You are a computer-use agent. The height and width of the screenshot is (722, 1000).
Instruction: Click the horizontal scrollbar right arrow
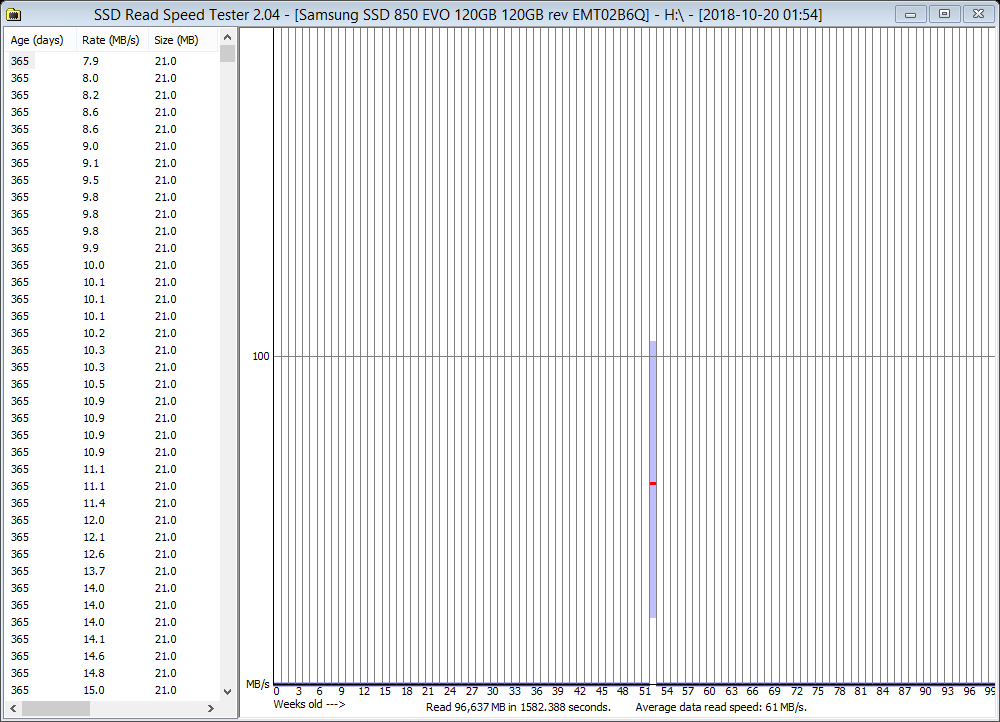pyautogui.click(x=211, y=708)
